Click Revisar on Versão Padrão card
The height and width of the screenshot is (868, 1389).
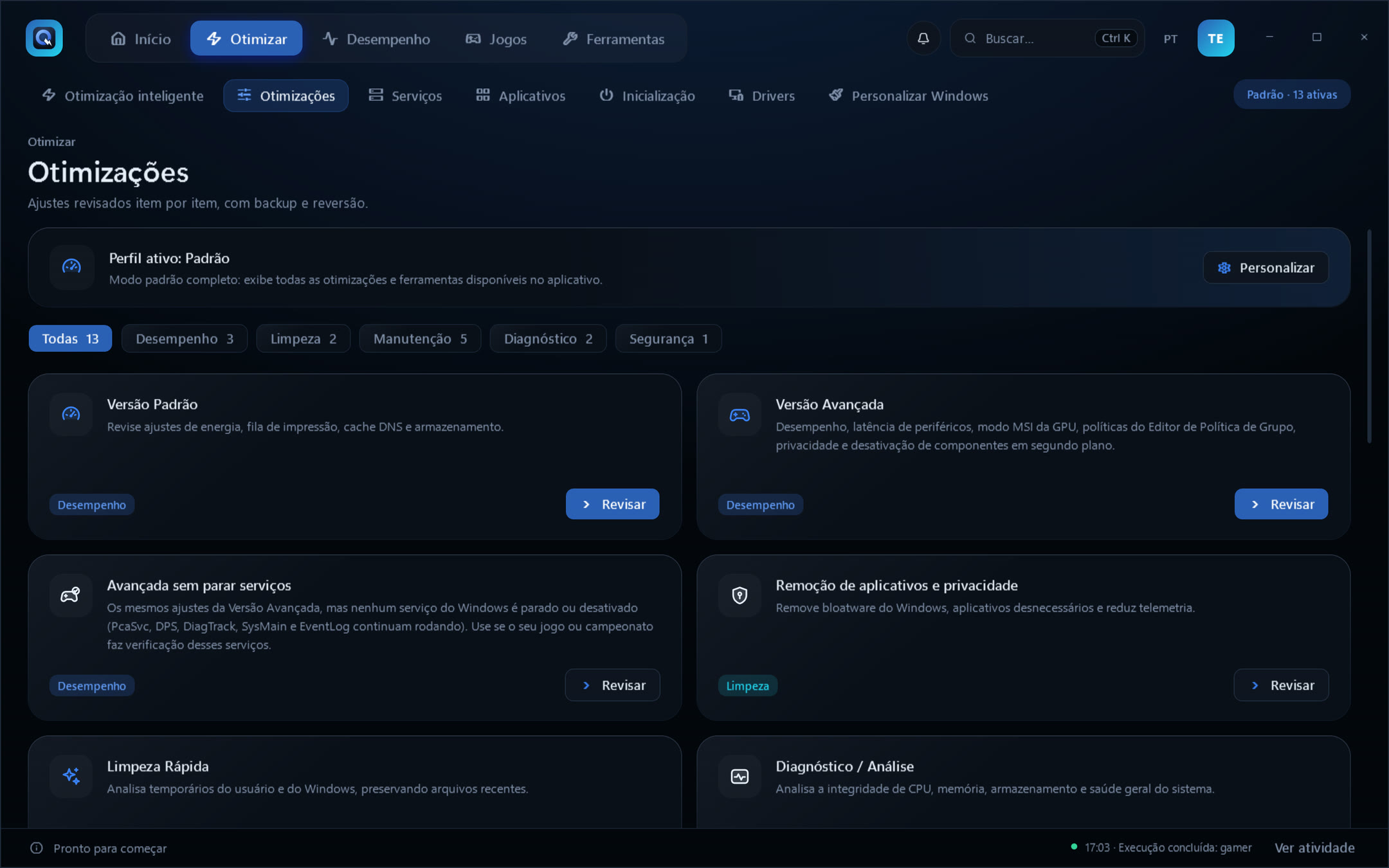(x=612, y=504)
